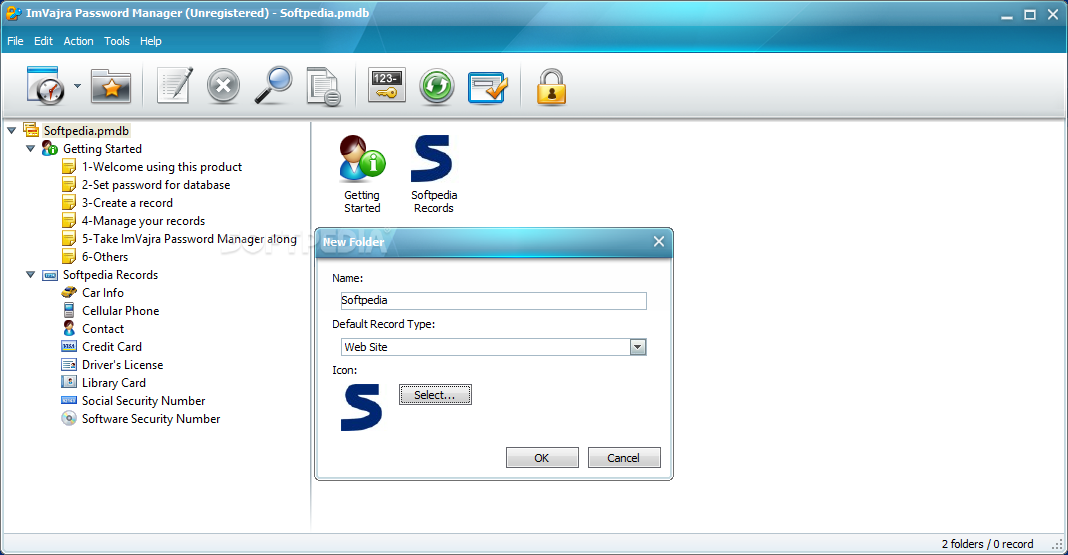The height and width of the screenshot is (555, 1068).
Task: Click the new record speedometer toolbar icon
Action: (x=46, y=86)
